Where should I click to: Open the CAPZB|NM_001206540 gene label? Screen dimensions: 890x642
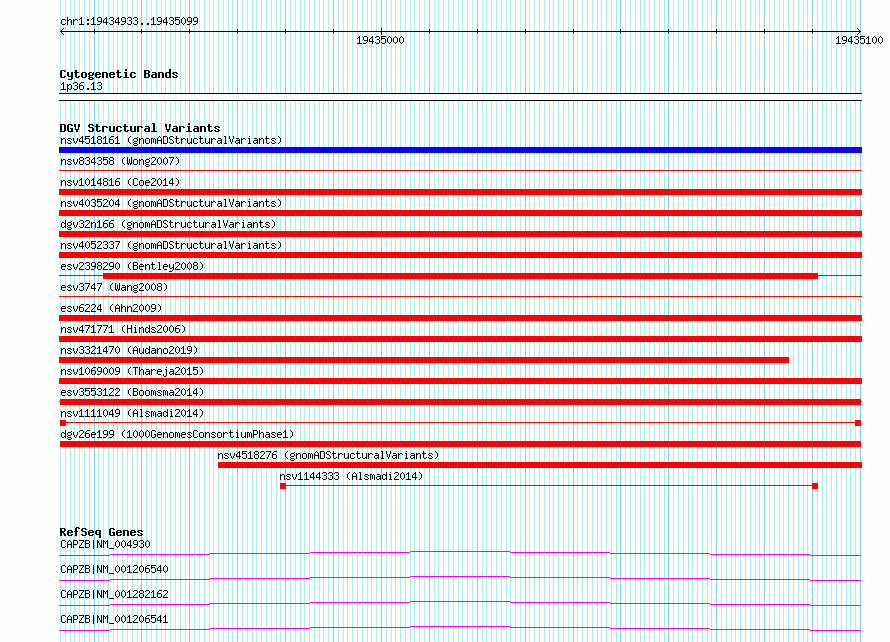pos(114,569)
